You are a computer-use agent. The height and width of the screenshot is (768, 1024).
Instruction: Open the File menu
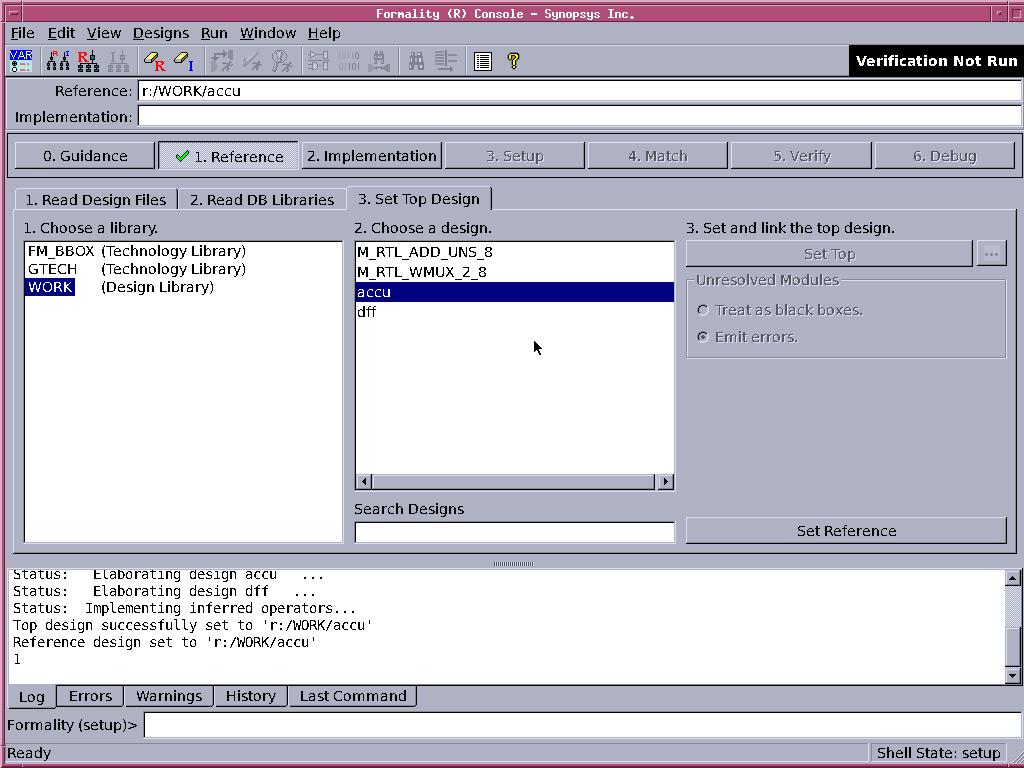tap(22, 33)
